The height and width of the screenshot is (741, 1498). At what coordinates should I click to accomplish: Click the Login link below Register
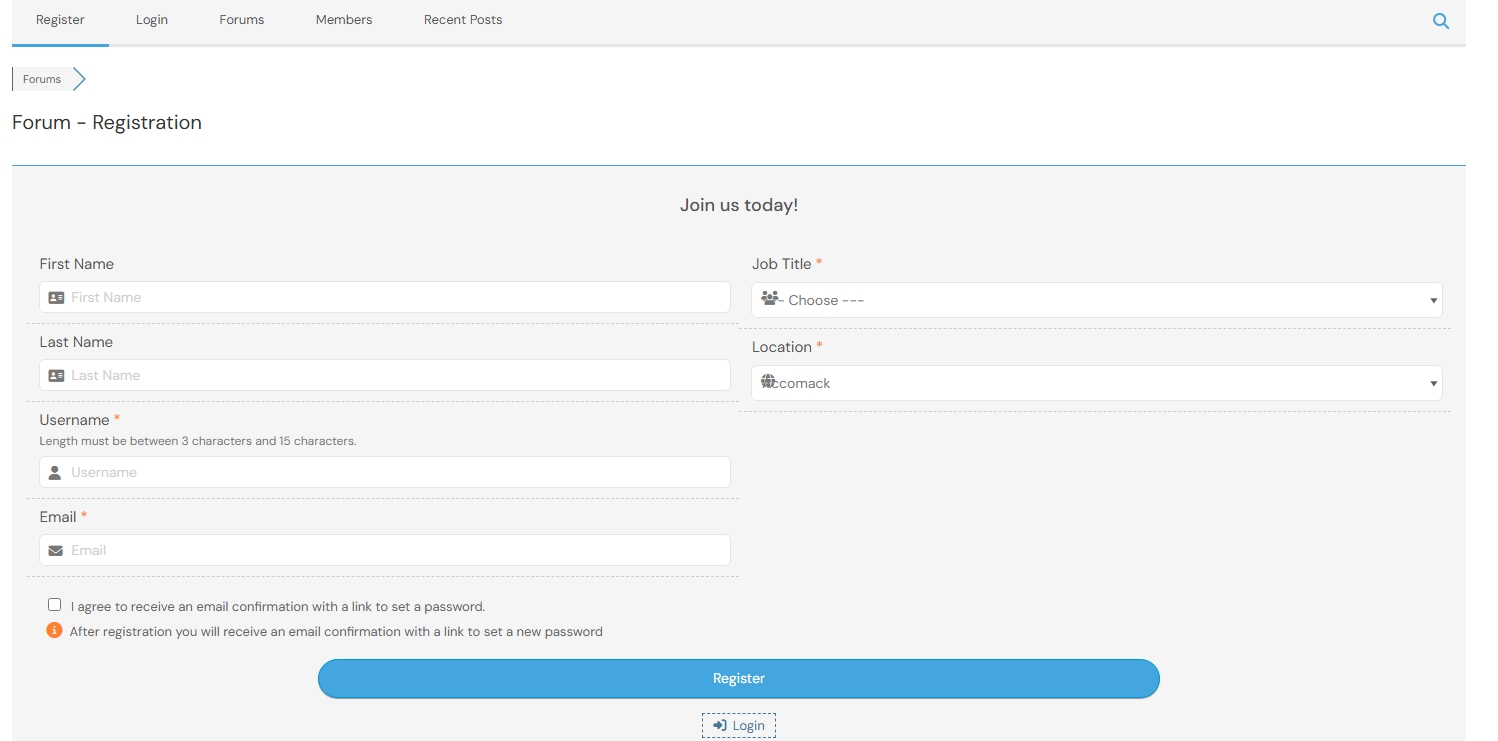click(x=739, y=726)
